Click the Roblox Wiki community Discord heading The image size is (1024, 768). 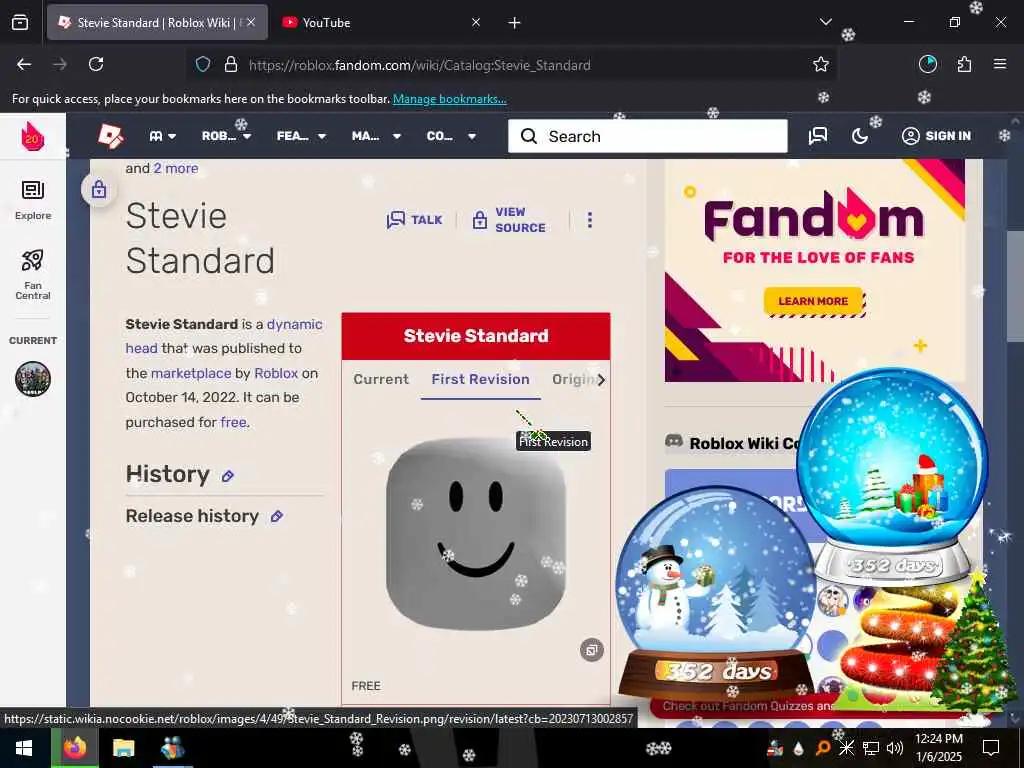pos(744,443)
